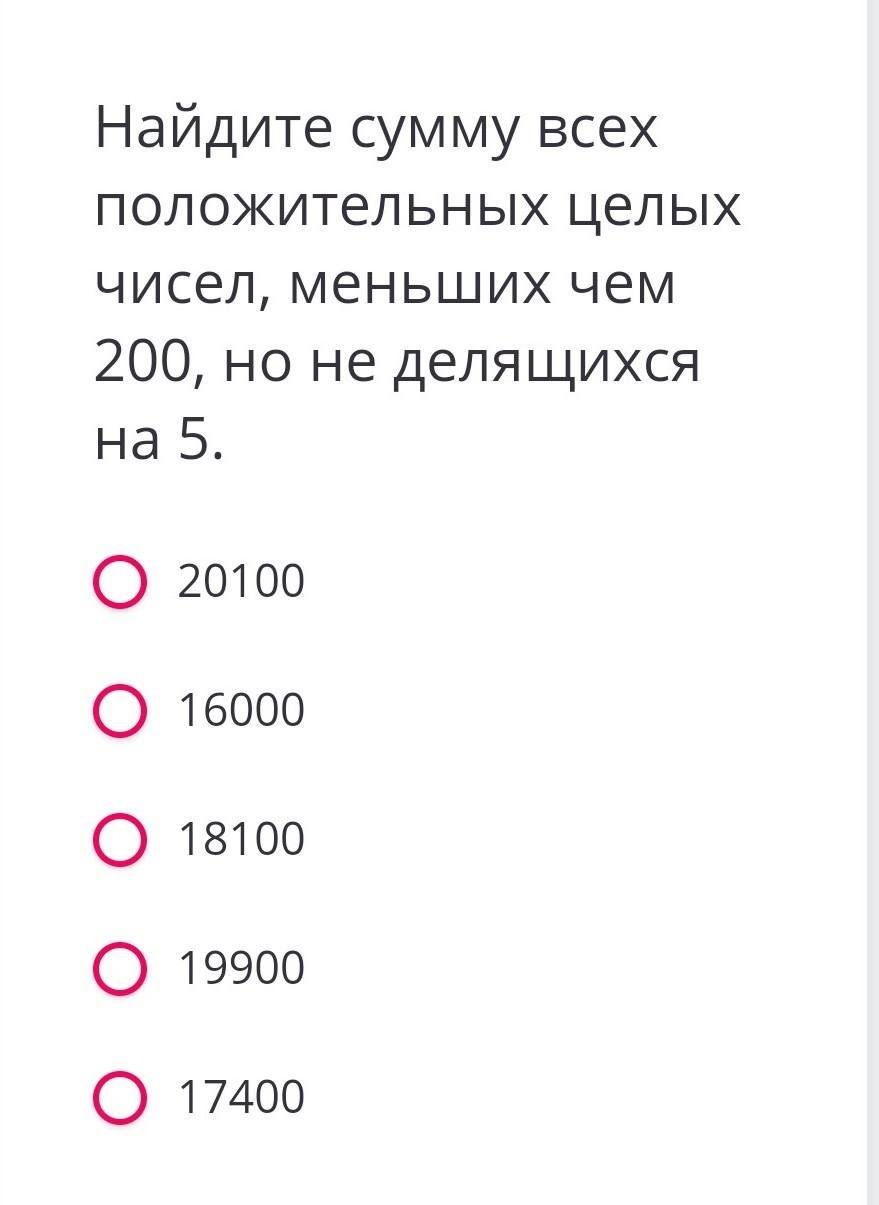Choose the 16000 answer option
Viewport: 879px width, 1205px height.
pyautogui.click(x=120, y=711)
